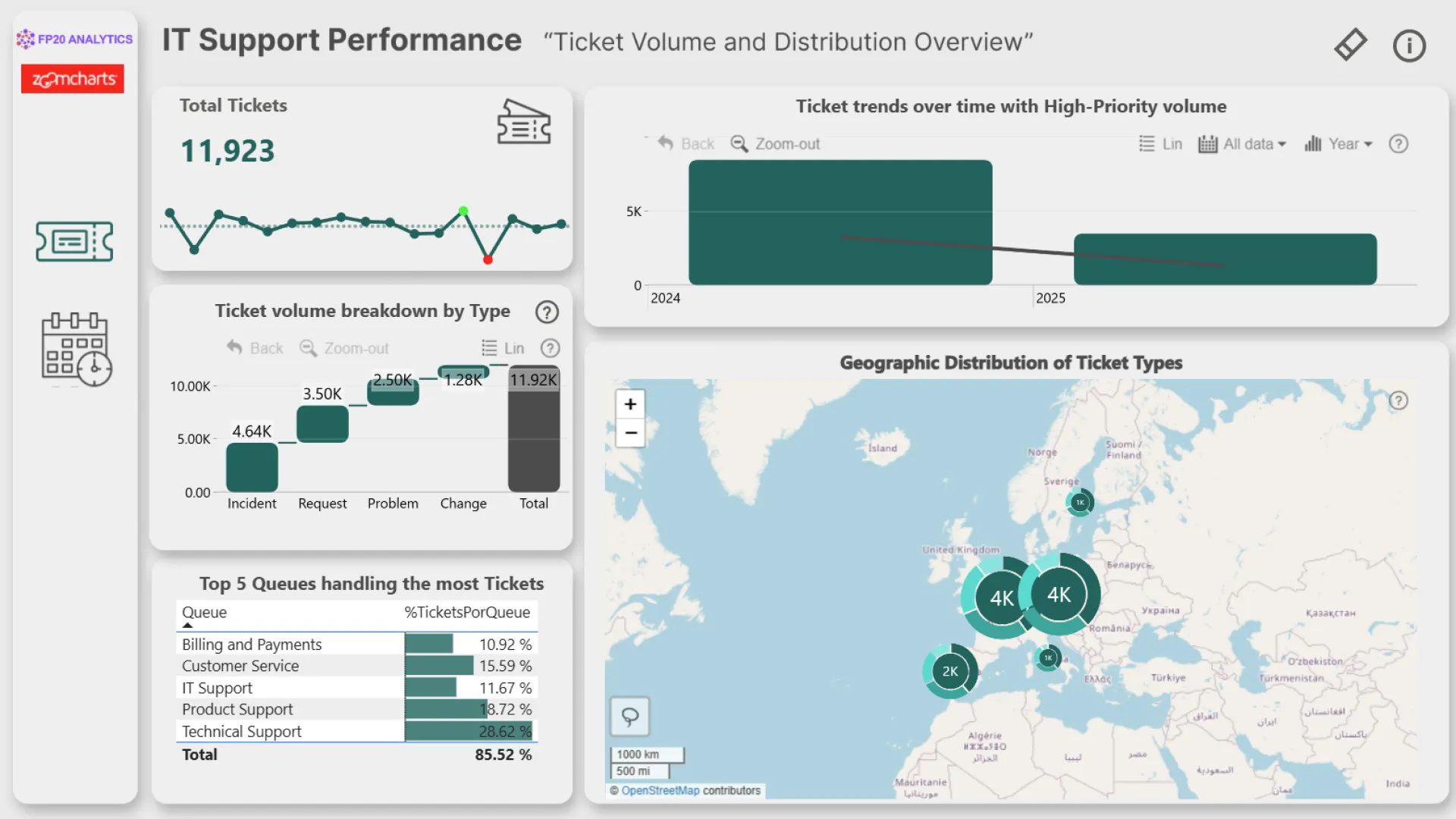Open the OpenStreetMap link
This screenshot has width=1456, height=819.
661,790
